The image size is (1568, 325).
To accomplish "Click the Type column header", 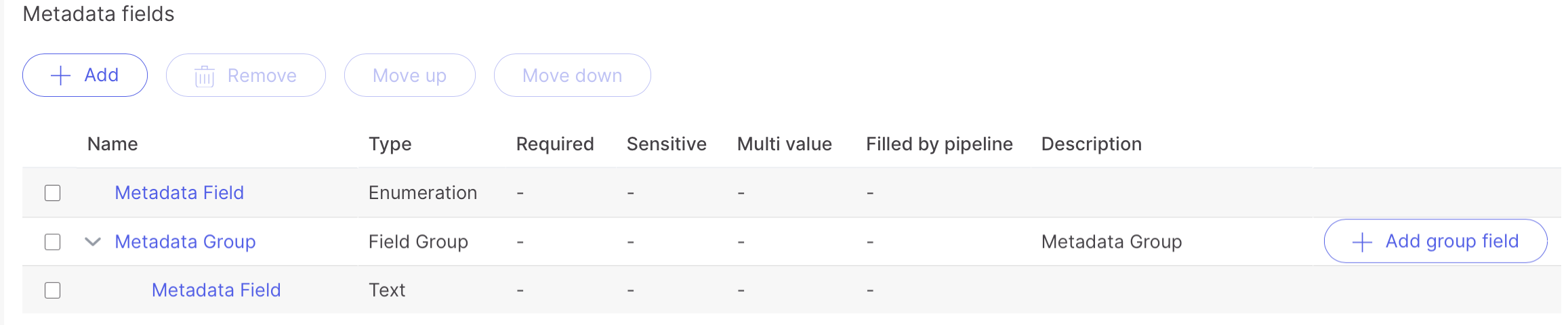I will point(390,144).
